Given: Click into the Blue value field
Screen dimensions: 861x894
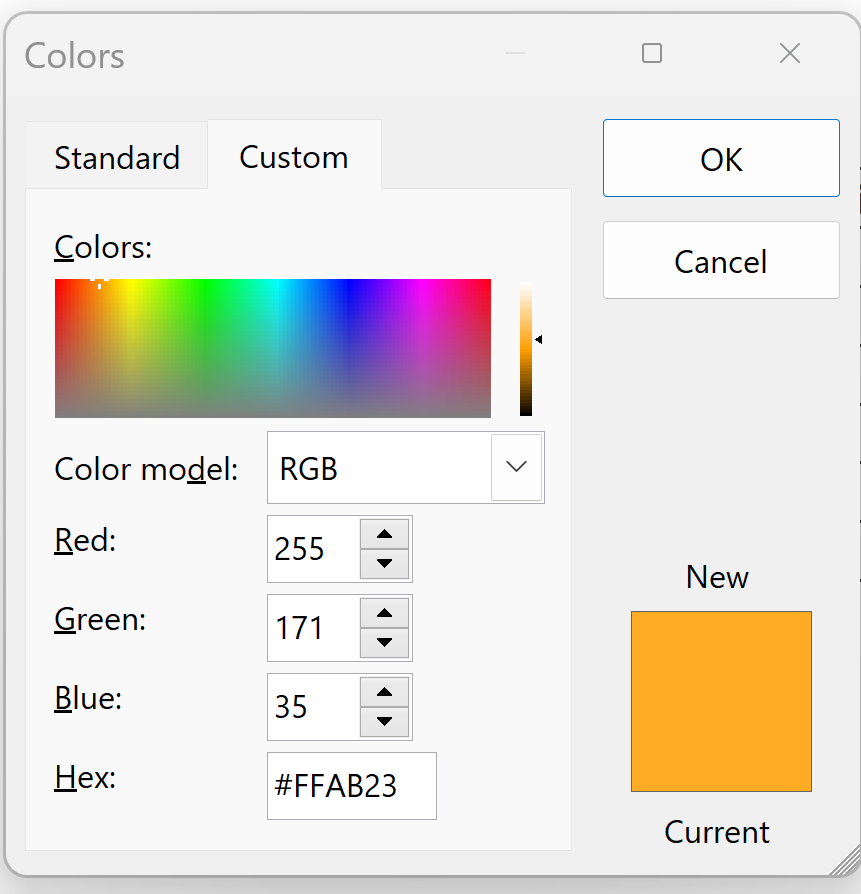Looking at the screenshot, I should (313, 707).
